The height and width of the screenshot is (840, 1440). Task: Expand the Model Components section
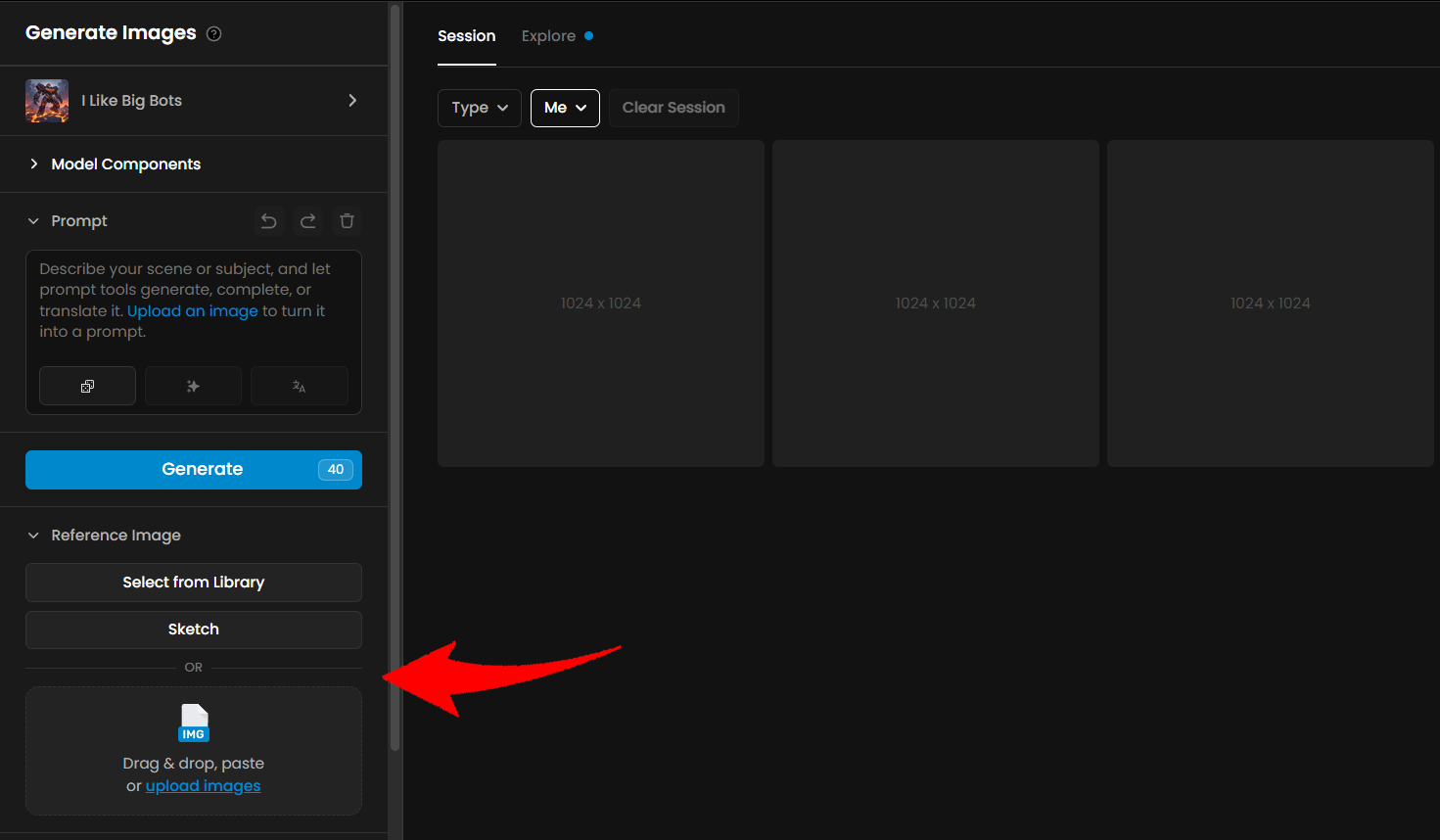[x=125, y=164]
